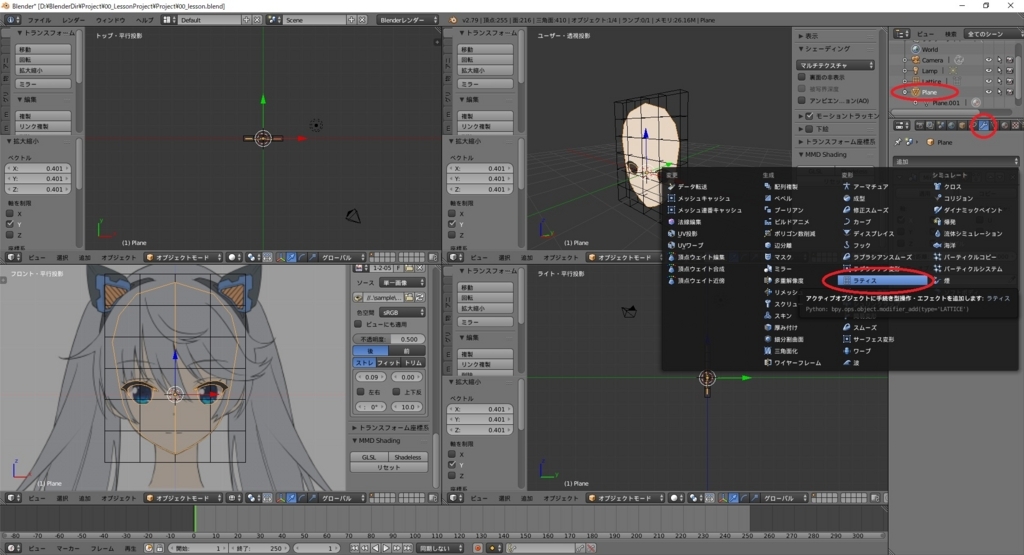Image resolution: width=1024 pixels, height=555 pixels.
Task: Open the マーカー menu in timeline
Action: [68, 548]
